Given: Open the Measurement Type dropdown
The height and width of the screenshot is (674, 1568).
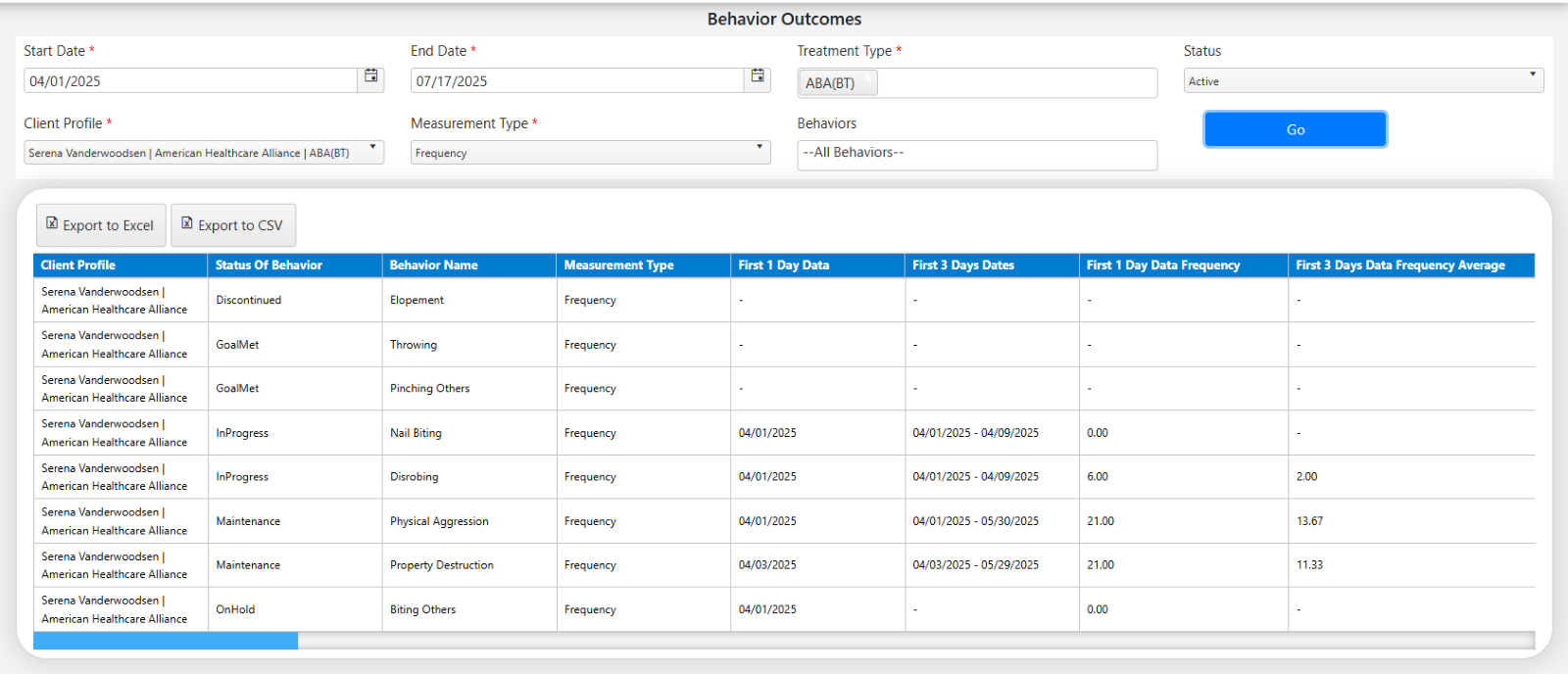Looking at the screenshot, I should (590, 152).
